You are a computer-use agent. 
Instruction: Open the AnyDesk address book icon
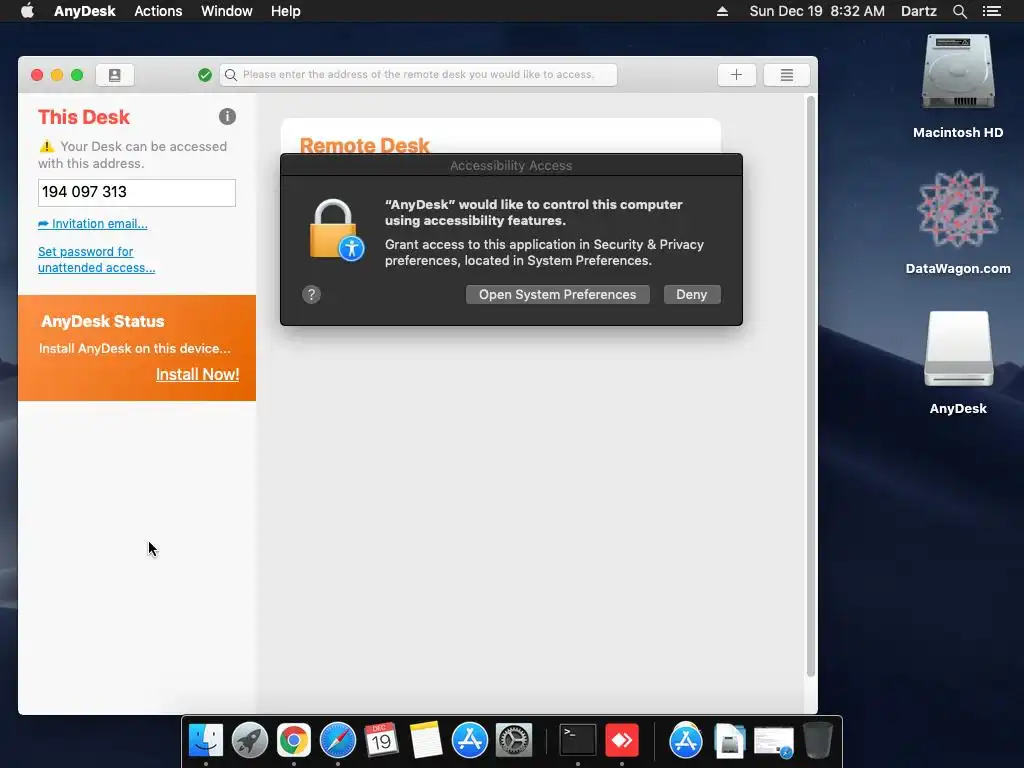[x=114, y=75]
